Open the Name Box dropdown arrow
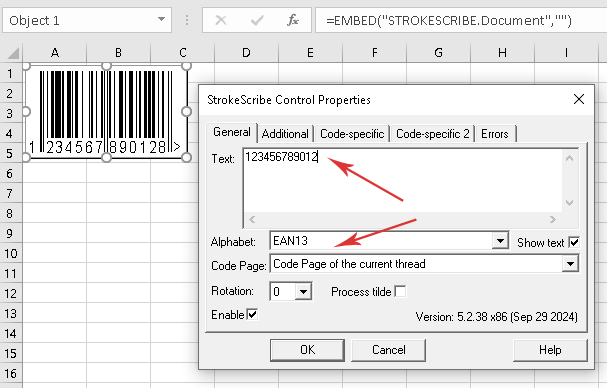Image resolution: width=607 pixels, height=388 pixels. click(x=161, y=20)
